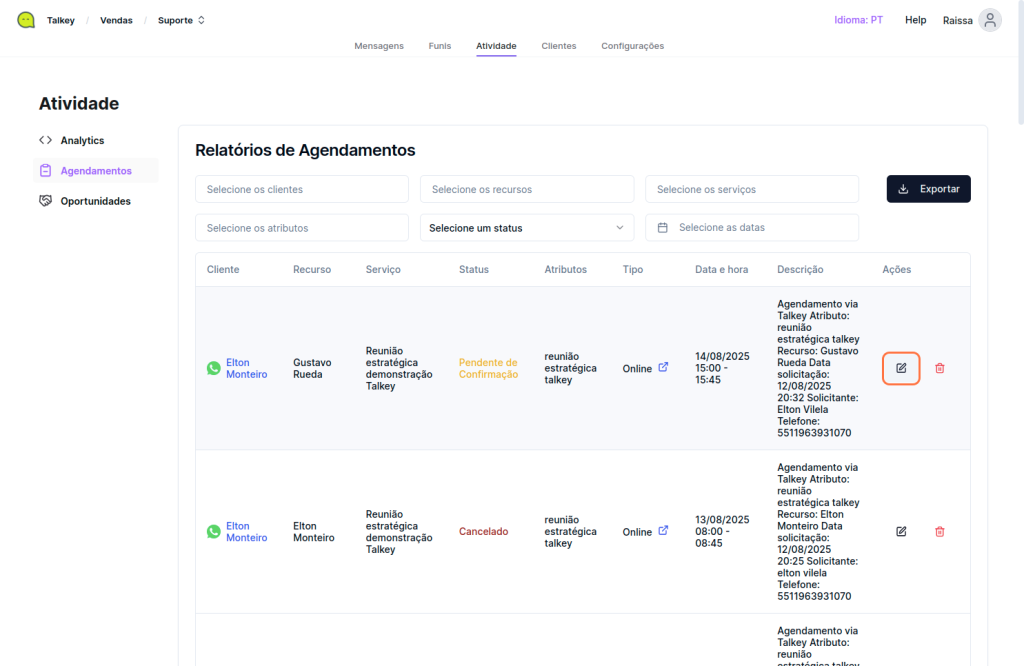This screenshot has height=666, width=1024.
Task: Delete the Gustavo Rueda appointment
Action: (x=939, y=368)
